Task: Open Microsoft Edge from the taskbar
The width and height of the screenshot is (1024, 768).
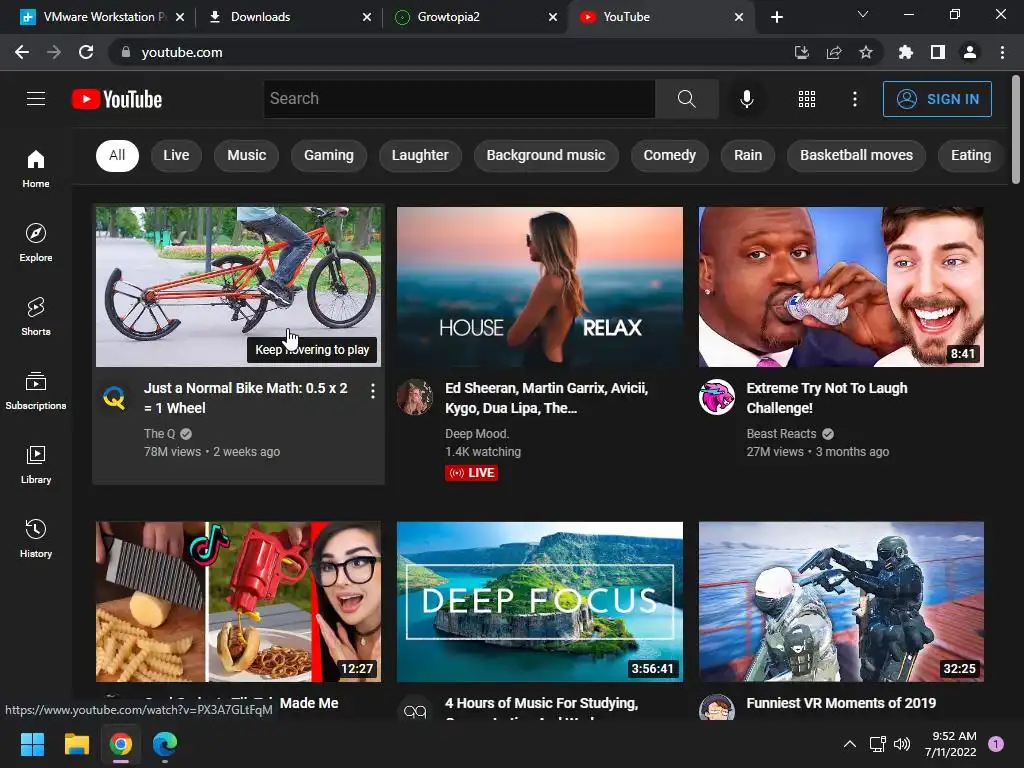Action: coord(165,744)
